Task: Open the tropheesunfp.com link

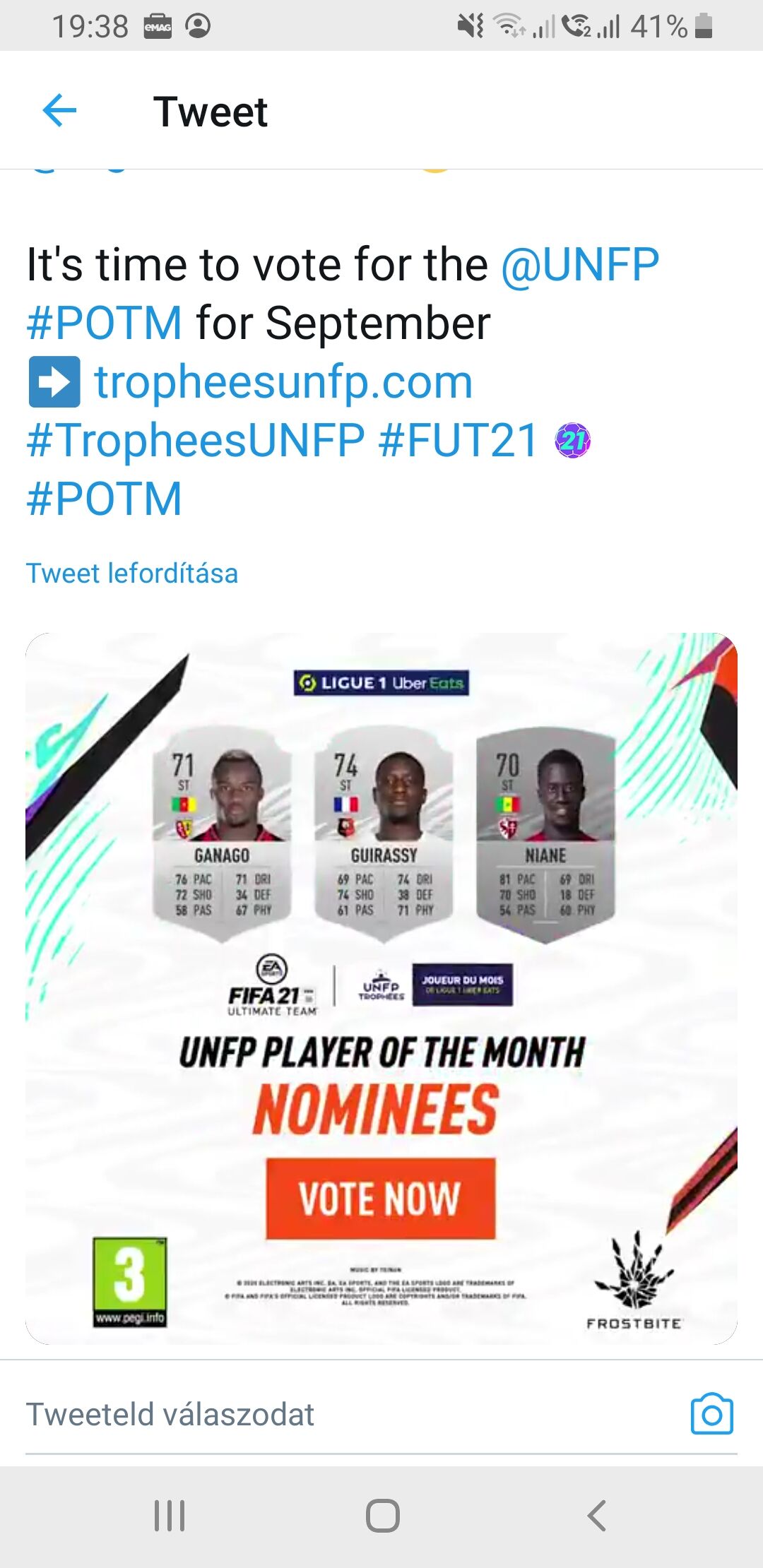Action: [x=283, y=382]
